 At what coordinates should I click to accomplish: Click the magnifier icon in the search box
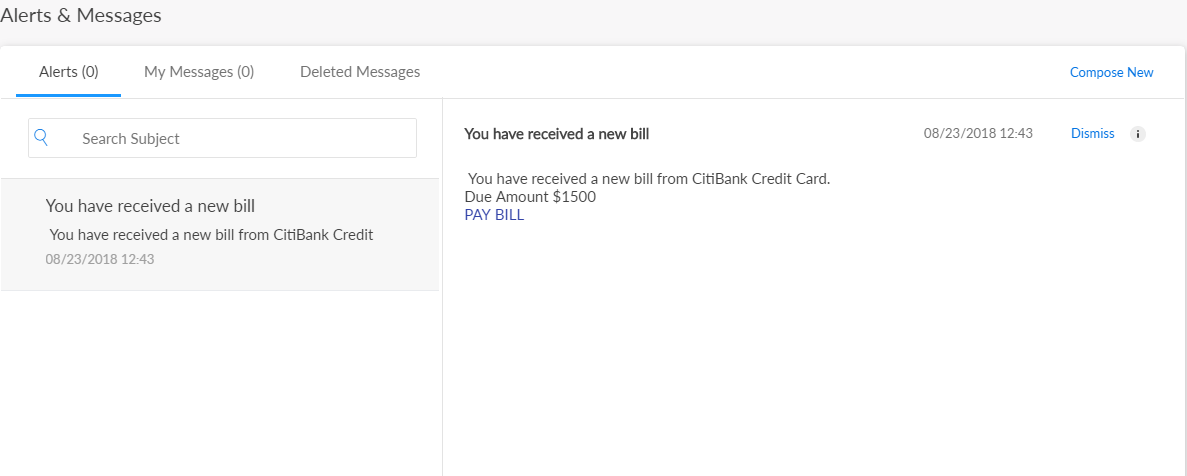(x=41, y=138)
